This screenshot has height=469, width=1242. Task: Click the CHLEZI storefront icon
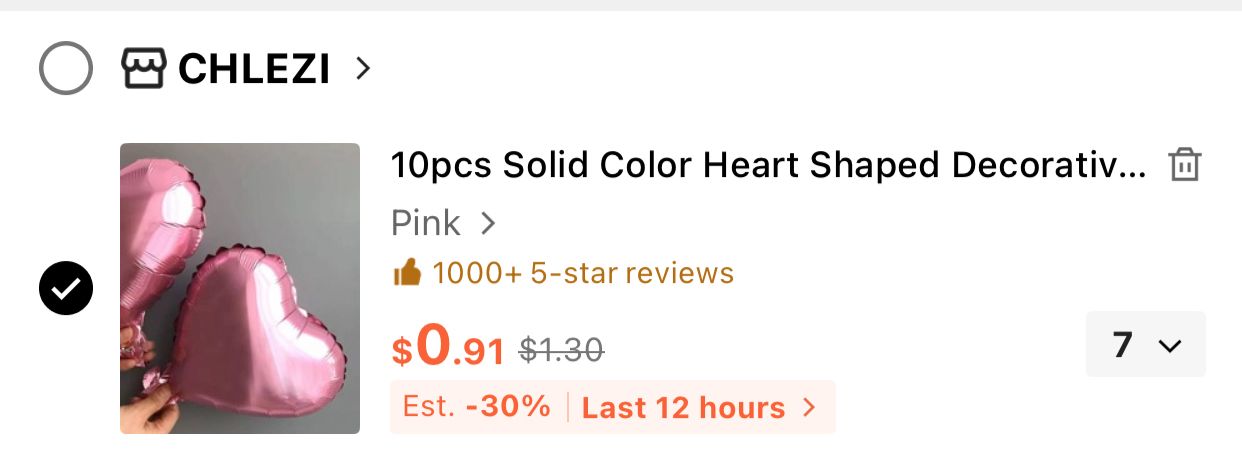click(143, 69)
